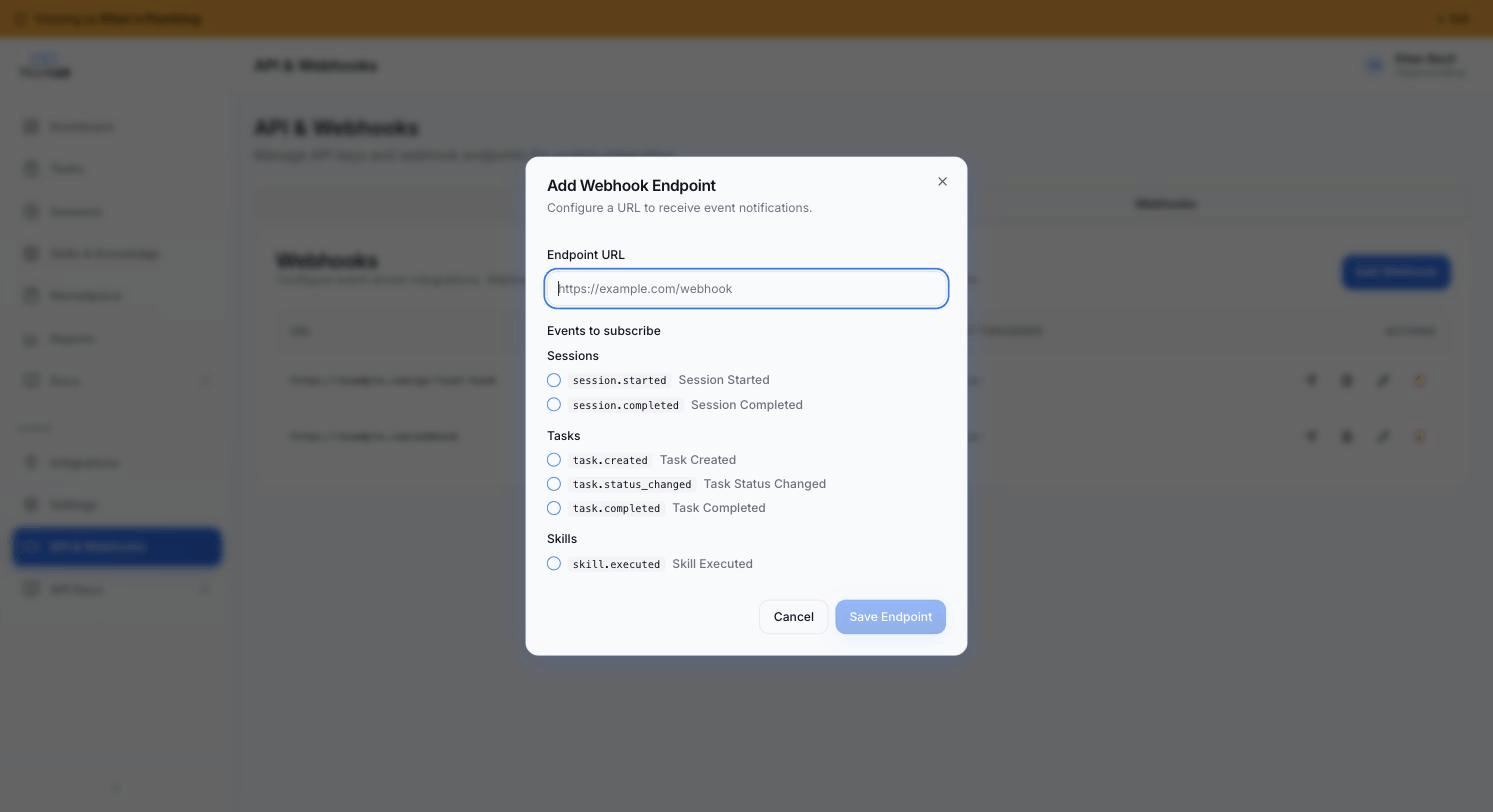1493x812 pixels.
Task: Click the Save Endpoint button
Action: (890, 617)
